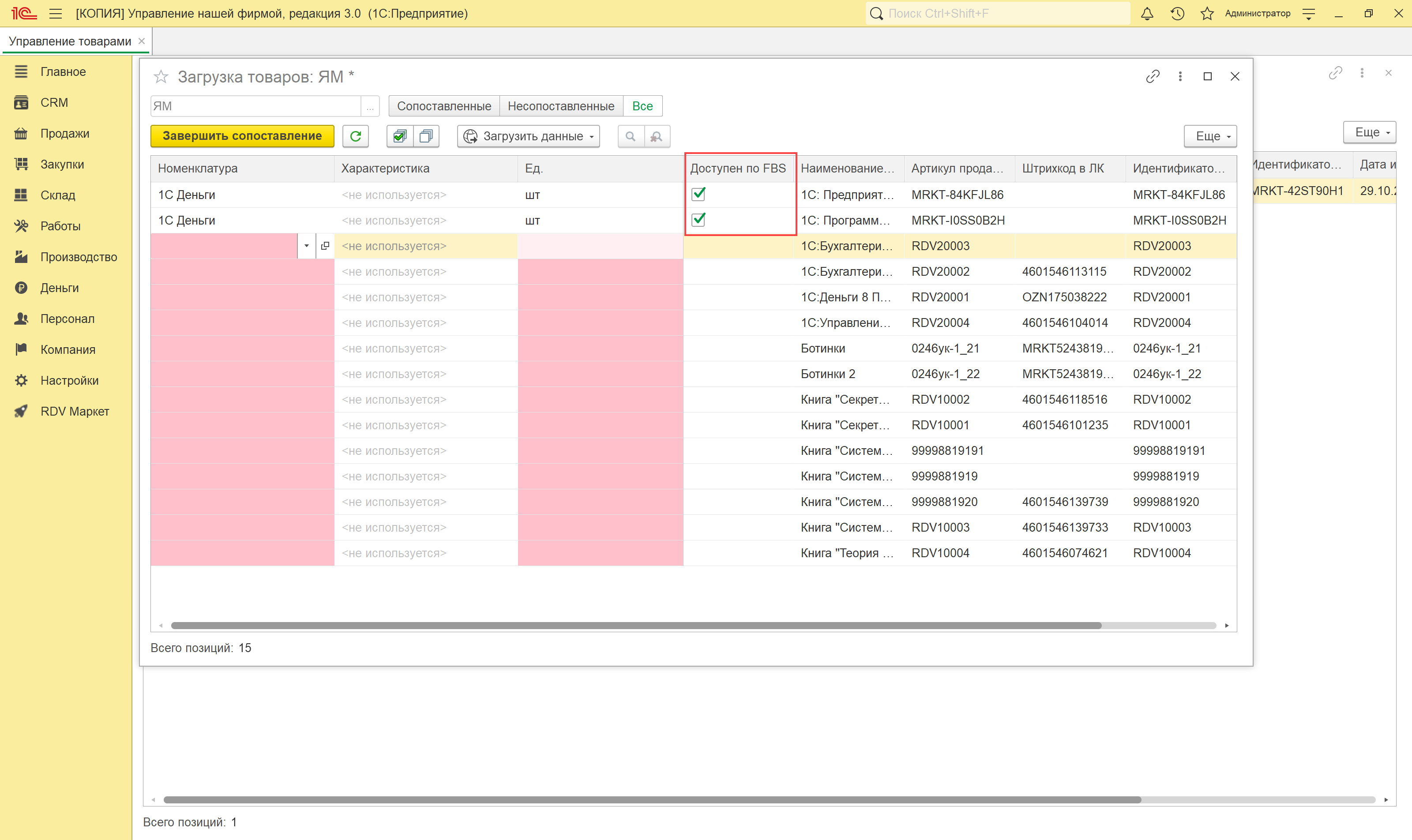Select the Несопоставленные filter toggle

click(560, 106)
